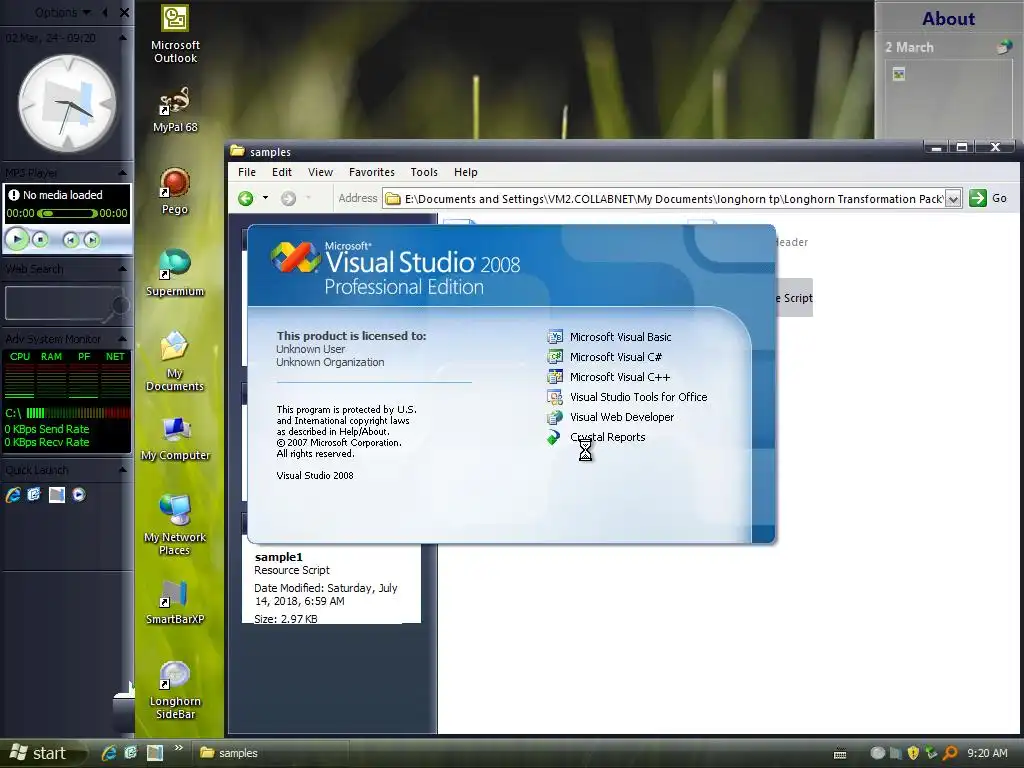1024x768 pixels.
Task: Click the green Back arrow in samples window
Action: coord(246,199)
